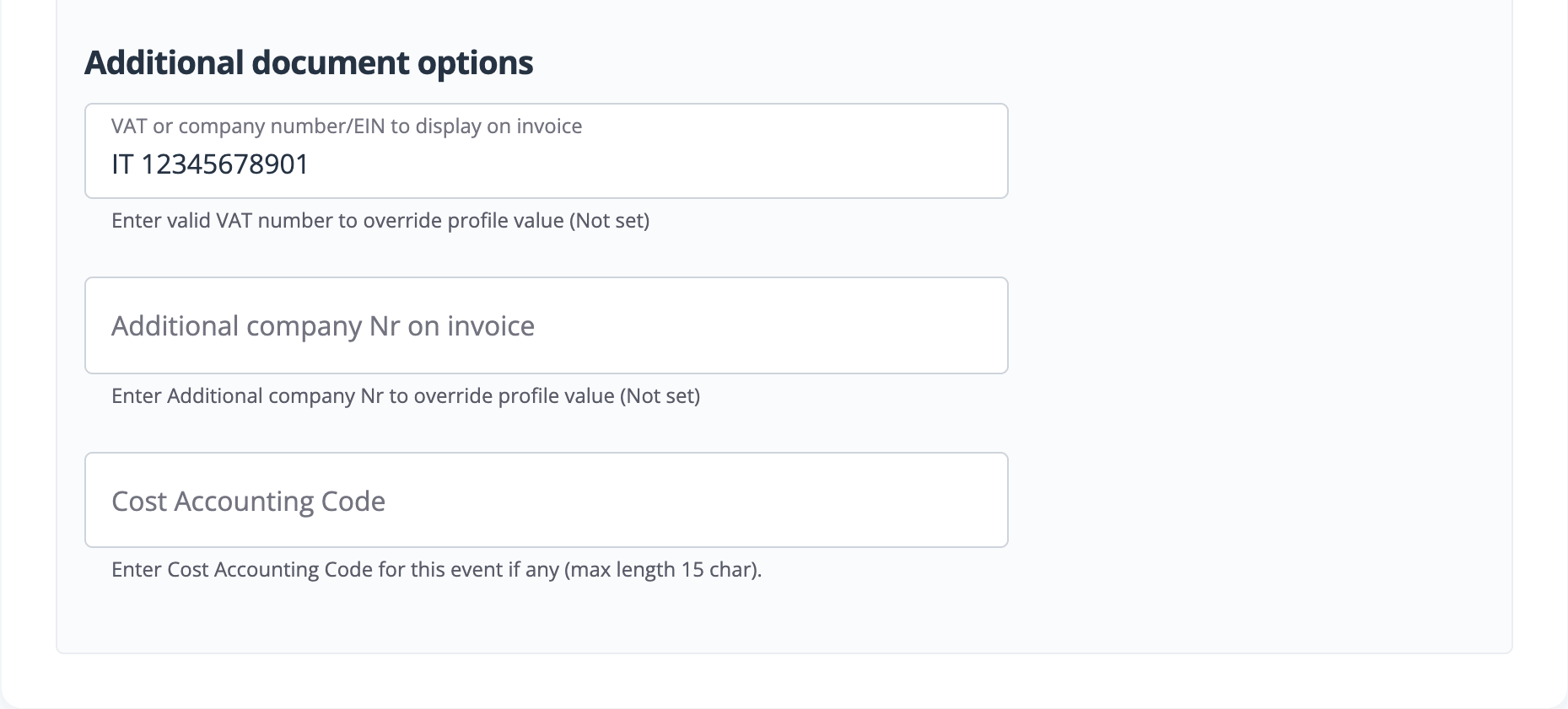Viewport: 1568px width, 709px height.
Task: Focus the Additional company Nr on invoice field
Action: 546,325
